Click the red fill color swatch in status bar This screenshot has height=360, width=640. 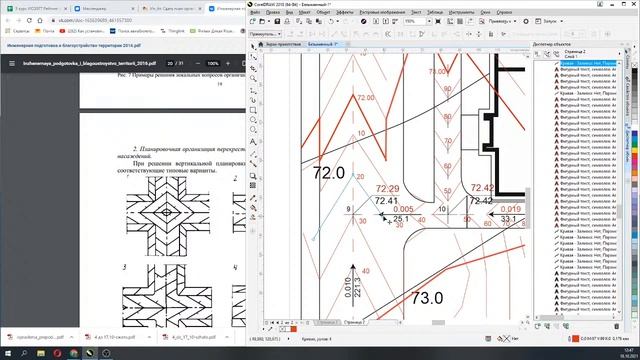pyautogui.click(x=576, y=339)
